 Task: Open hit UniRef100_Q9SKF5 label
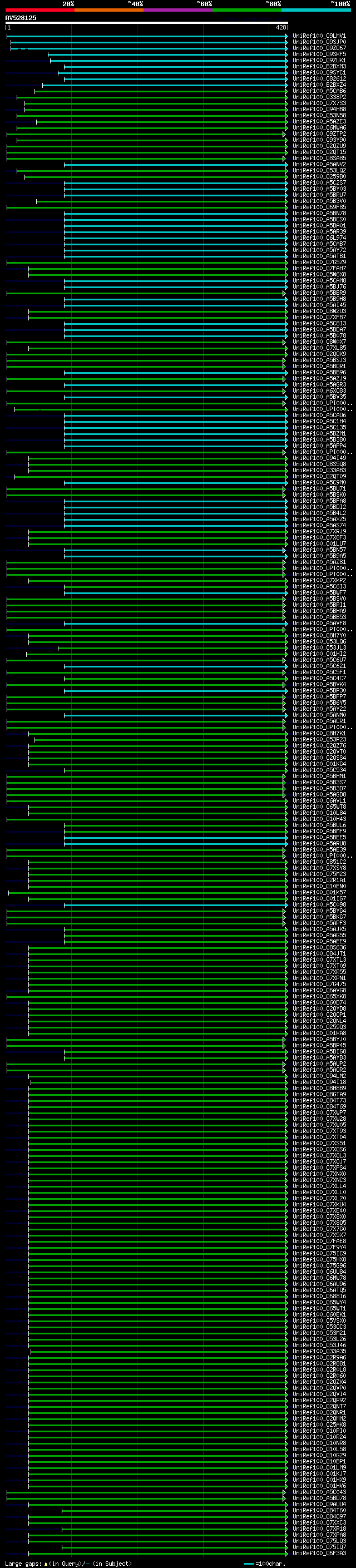(x=319, y=54)
